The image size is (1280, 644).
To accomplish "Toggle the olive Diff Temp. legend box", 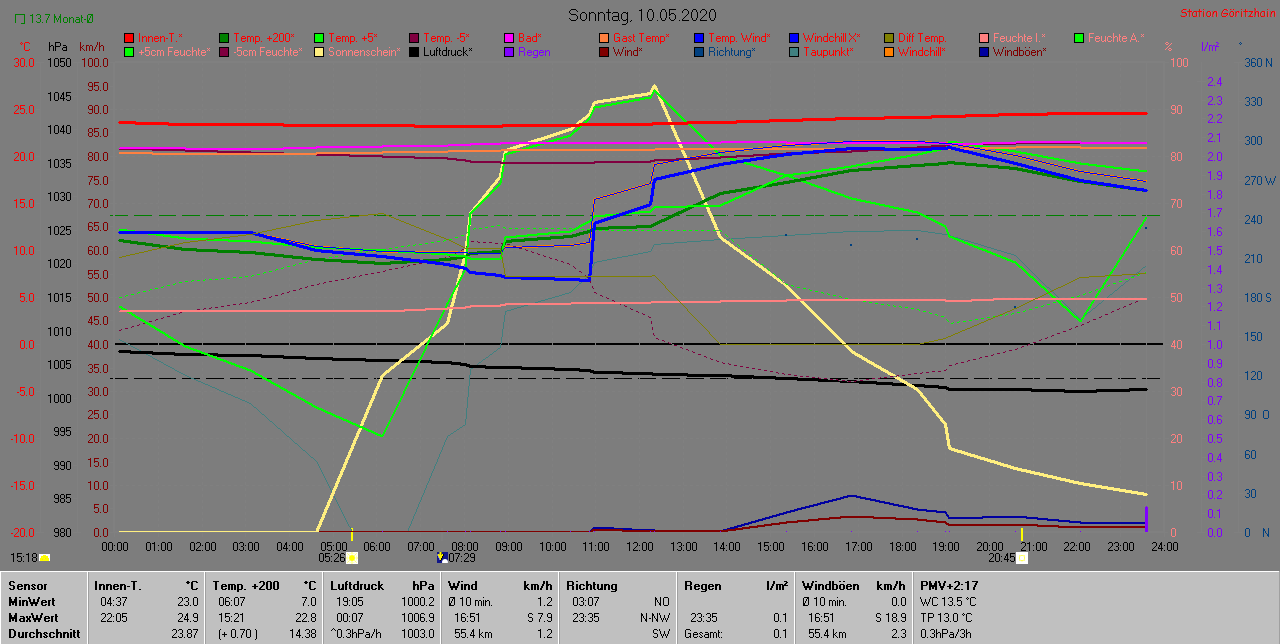I will tap(889, 38).
